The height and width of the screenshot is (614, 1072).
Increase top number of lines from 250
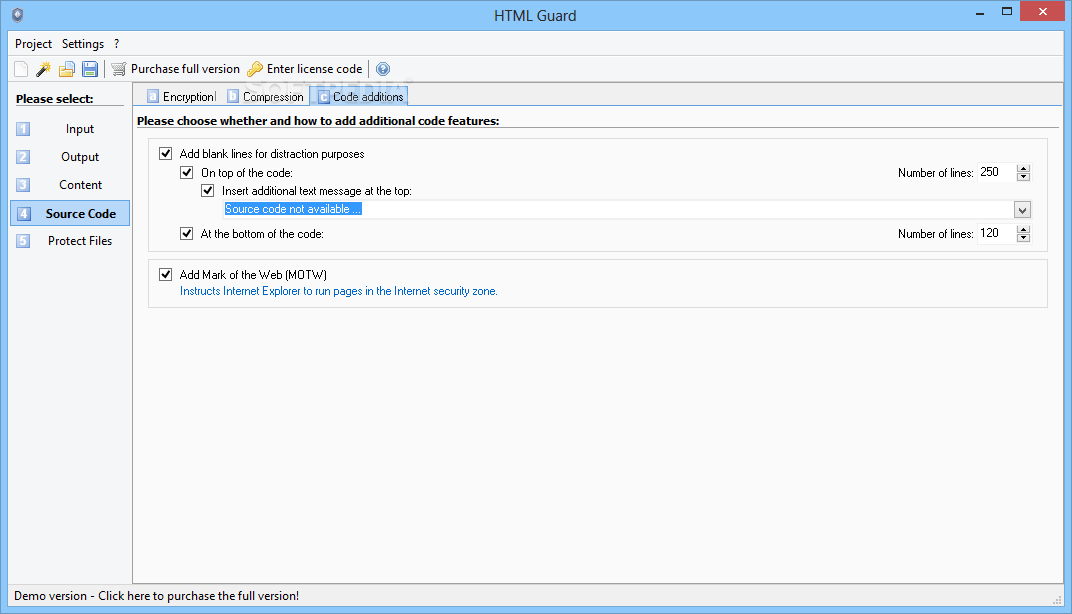point(1023,168)
